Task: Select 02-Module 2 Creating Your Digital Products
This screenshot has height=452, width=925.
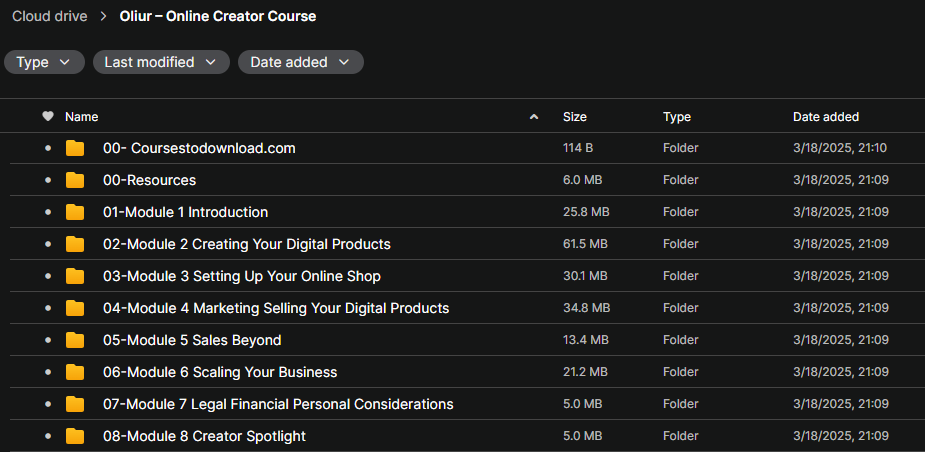Action: coord(247,244)
